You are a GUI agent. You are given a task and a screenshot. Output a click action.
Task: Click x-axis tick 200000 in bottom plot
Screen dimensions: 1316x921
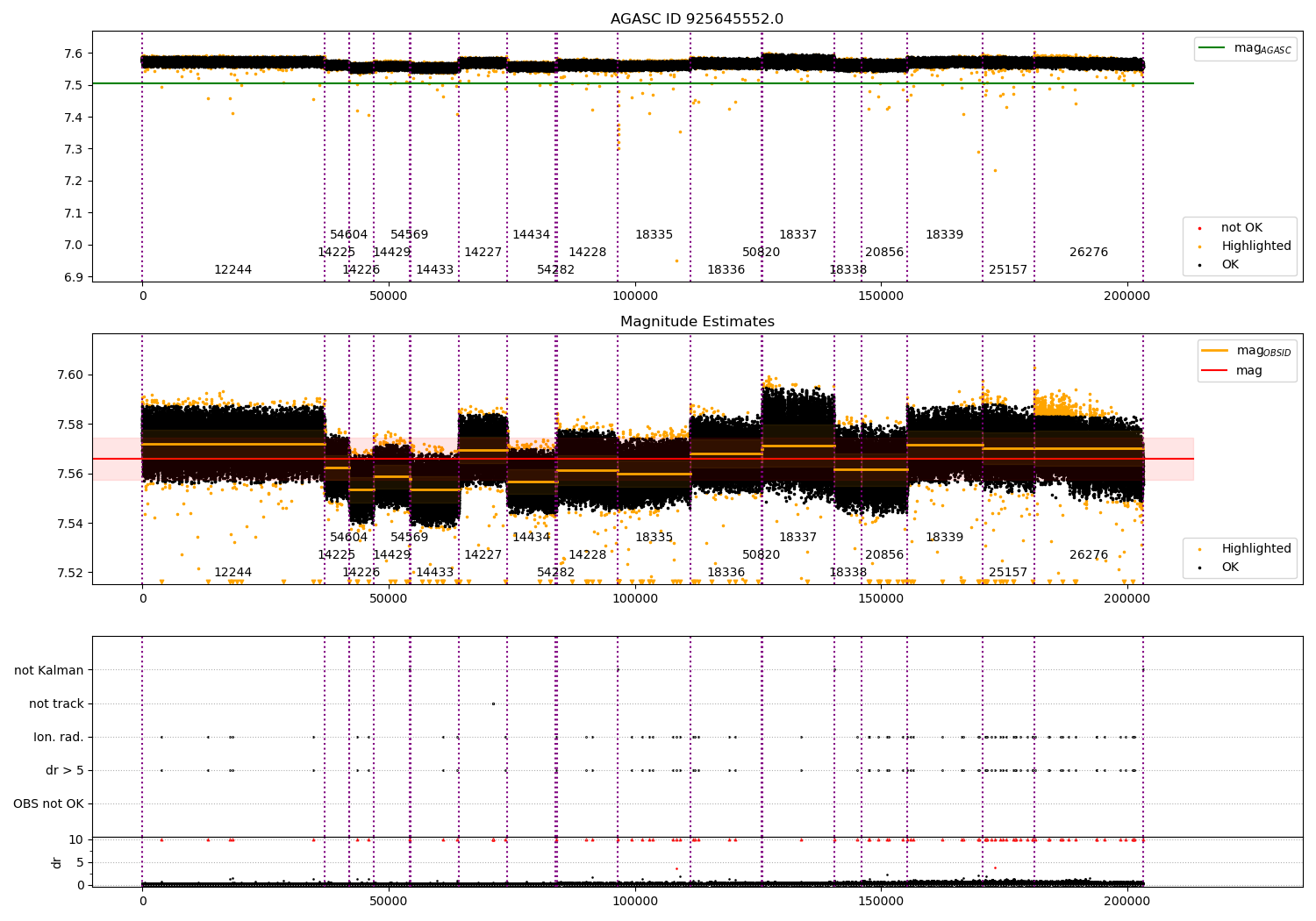pos(1126,901)
